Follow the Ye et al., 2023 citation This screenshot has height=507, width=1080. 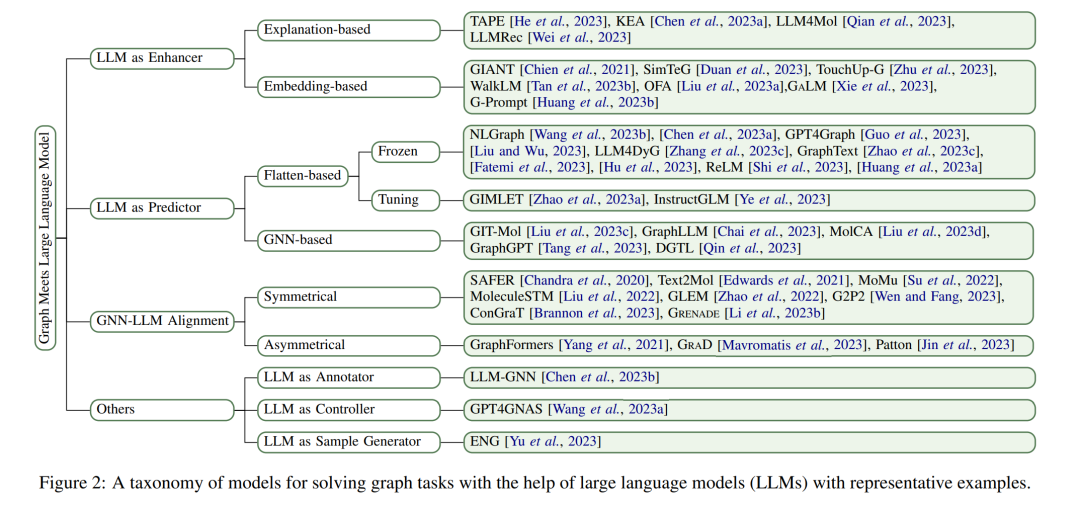pyautogui.click(x=780, y=200)
